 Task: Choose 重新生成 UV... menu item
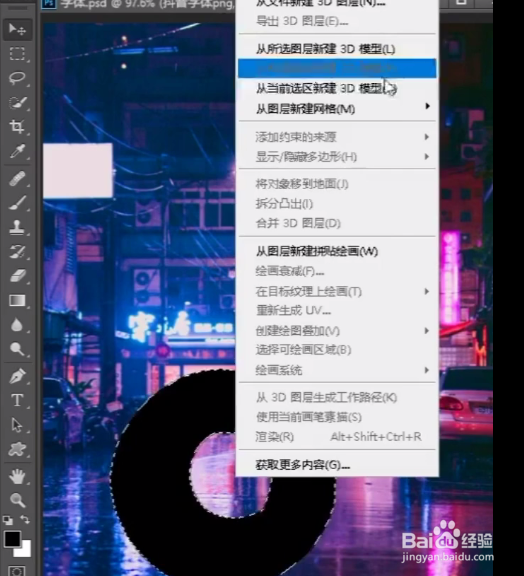pyautogui.click(x=337, y=311)
